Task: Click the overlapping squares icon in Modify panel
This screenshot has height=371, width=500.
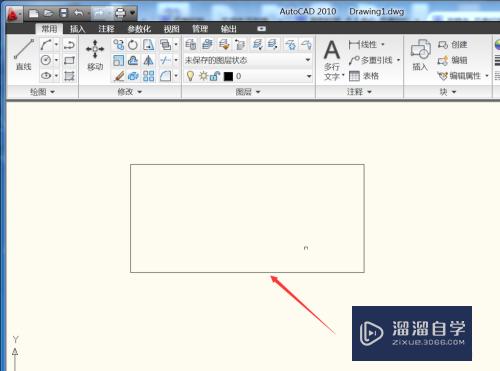Action: pos(165,44)
